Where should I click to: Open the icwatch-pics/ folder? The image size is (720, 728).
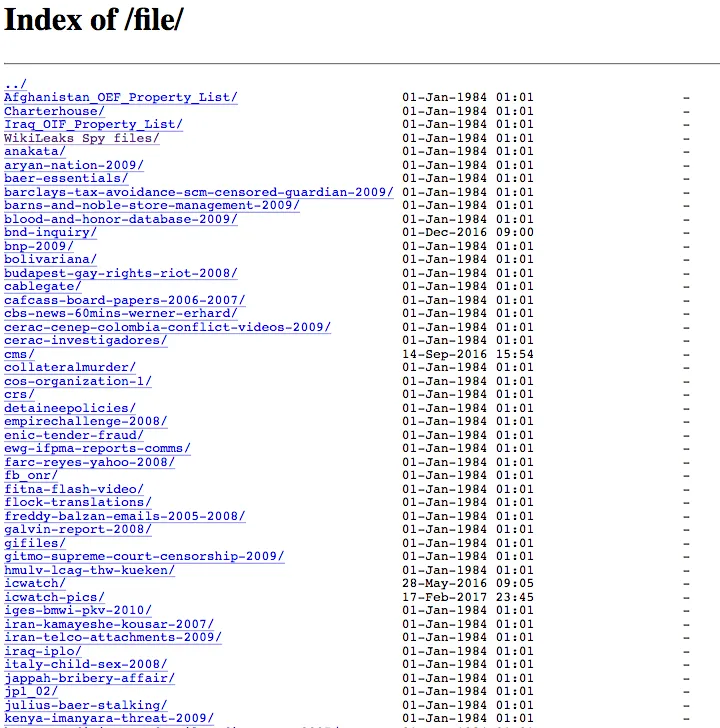(x=54, y=596)
